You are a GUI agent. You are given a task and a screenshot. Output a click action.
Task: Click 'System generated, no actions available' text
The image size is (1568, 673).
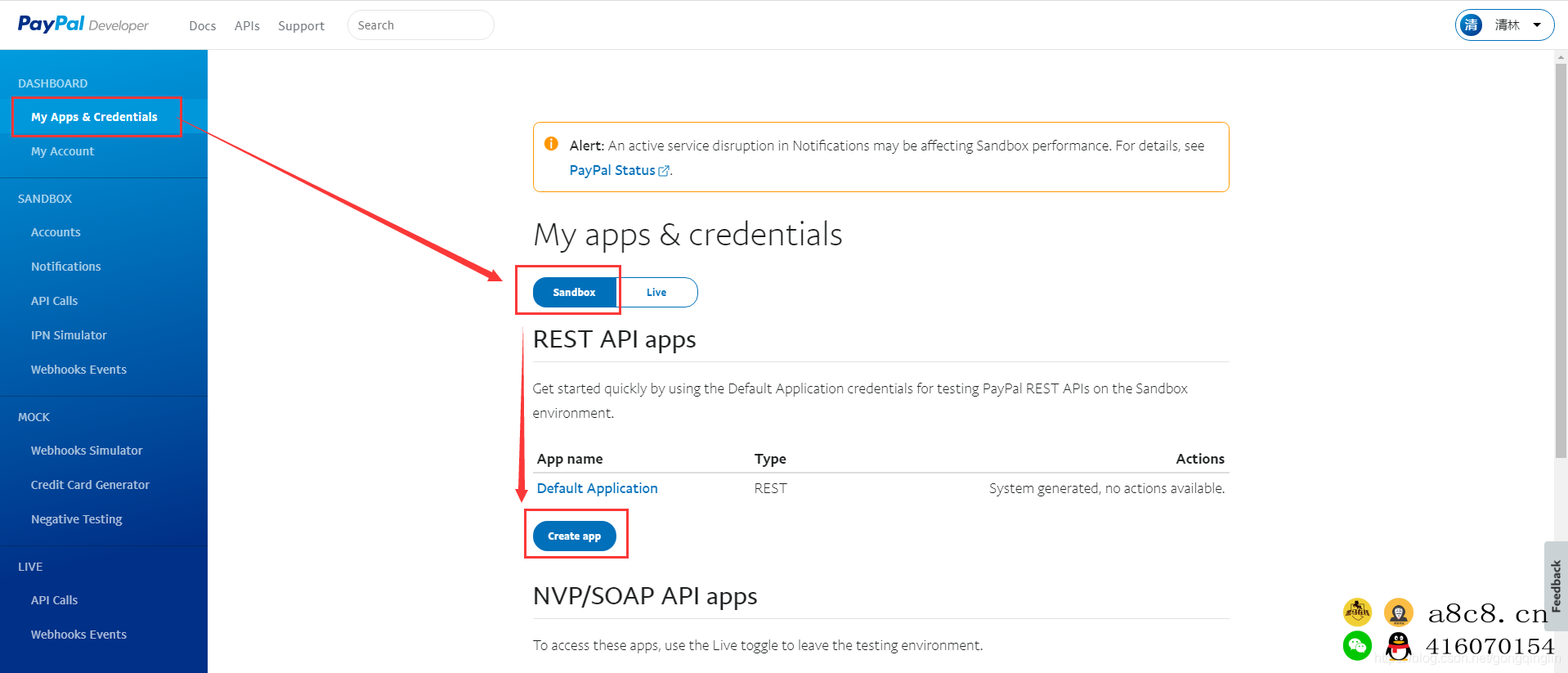pyautogui.click(x=1107, y=488)
